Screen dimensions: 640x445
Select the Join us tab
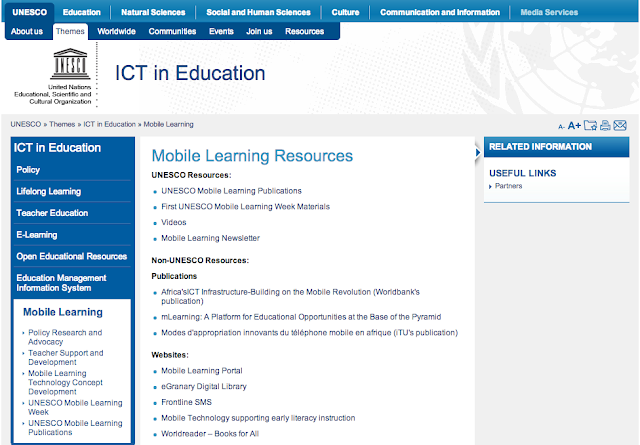click(259, 31)
